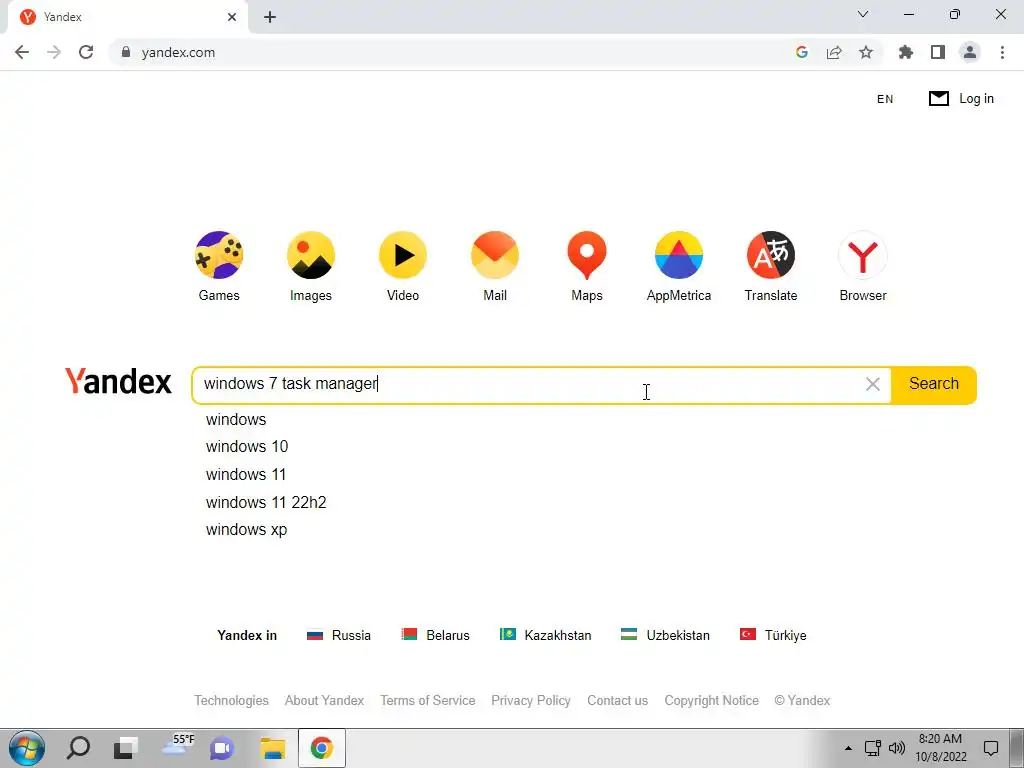Open File Explorer from taskbar
Viewport: 1024px width, 768px height.
(273, 748)
